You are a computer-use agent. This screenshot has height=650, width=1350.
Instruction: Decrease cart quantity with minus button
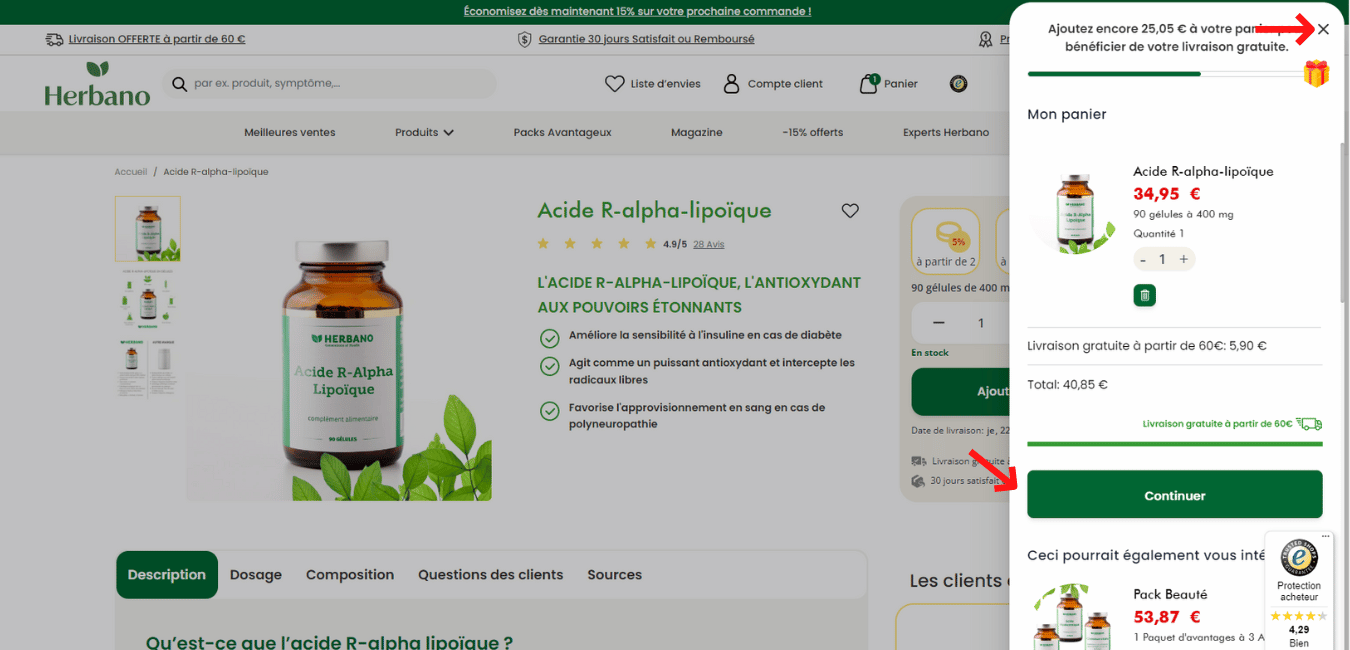point(1143,259)
